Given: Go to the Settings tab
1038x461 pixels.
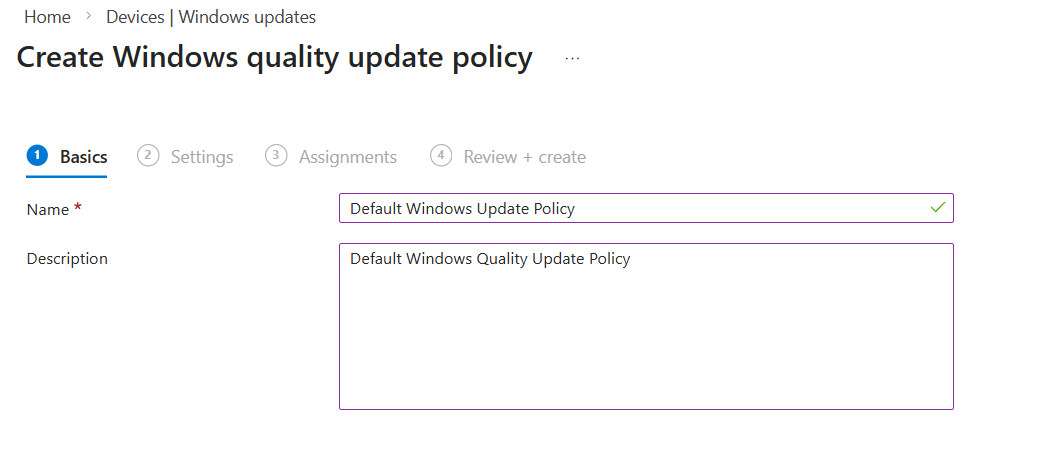Looking at the screenshot, I should tap(201, 157).
